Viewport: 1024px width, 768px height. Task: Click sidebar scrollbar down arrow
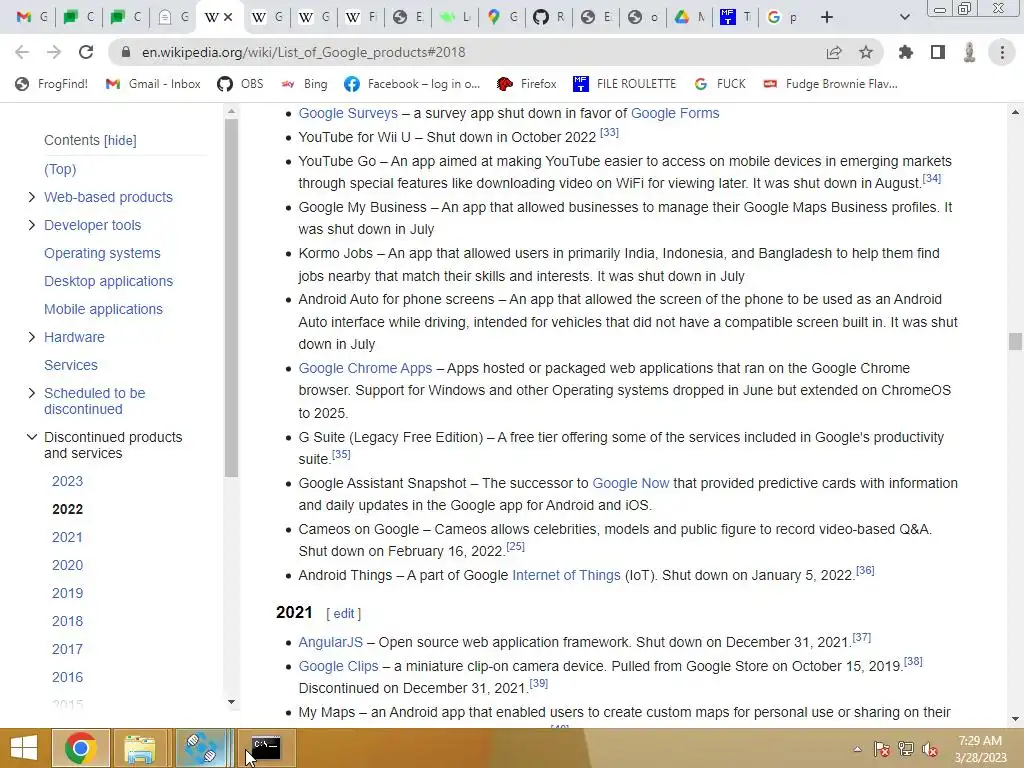231,702
